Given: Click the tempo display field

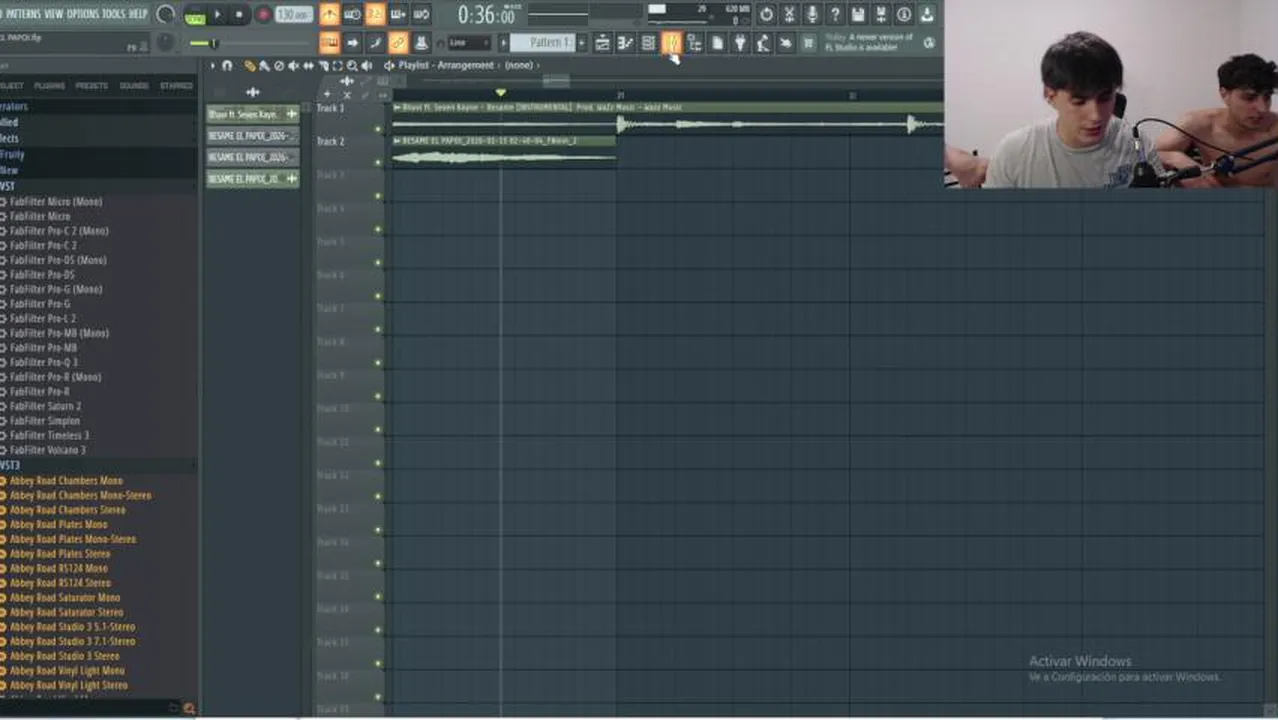Looking at the screenshot, I should (x=294, y=14).
